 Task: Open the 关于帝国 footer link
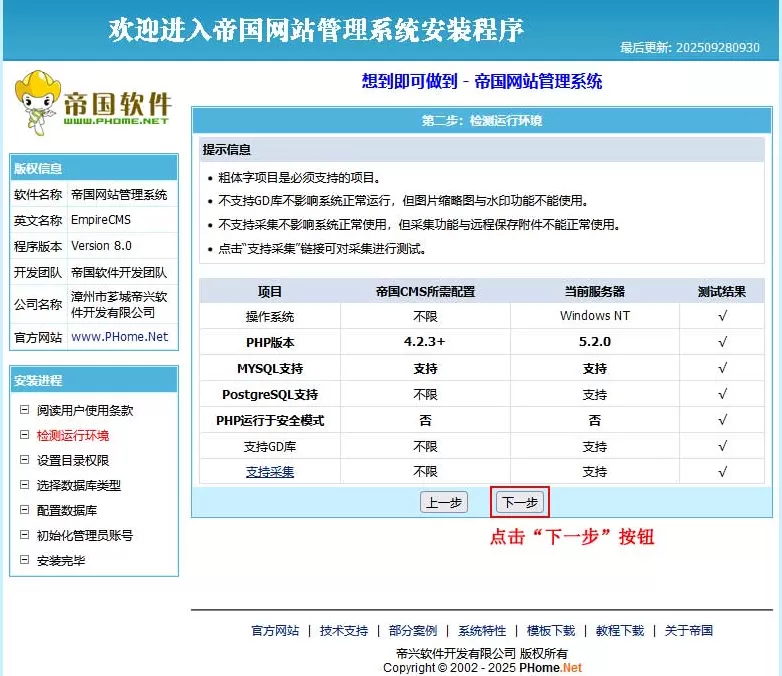click(x=689, y=631)
